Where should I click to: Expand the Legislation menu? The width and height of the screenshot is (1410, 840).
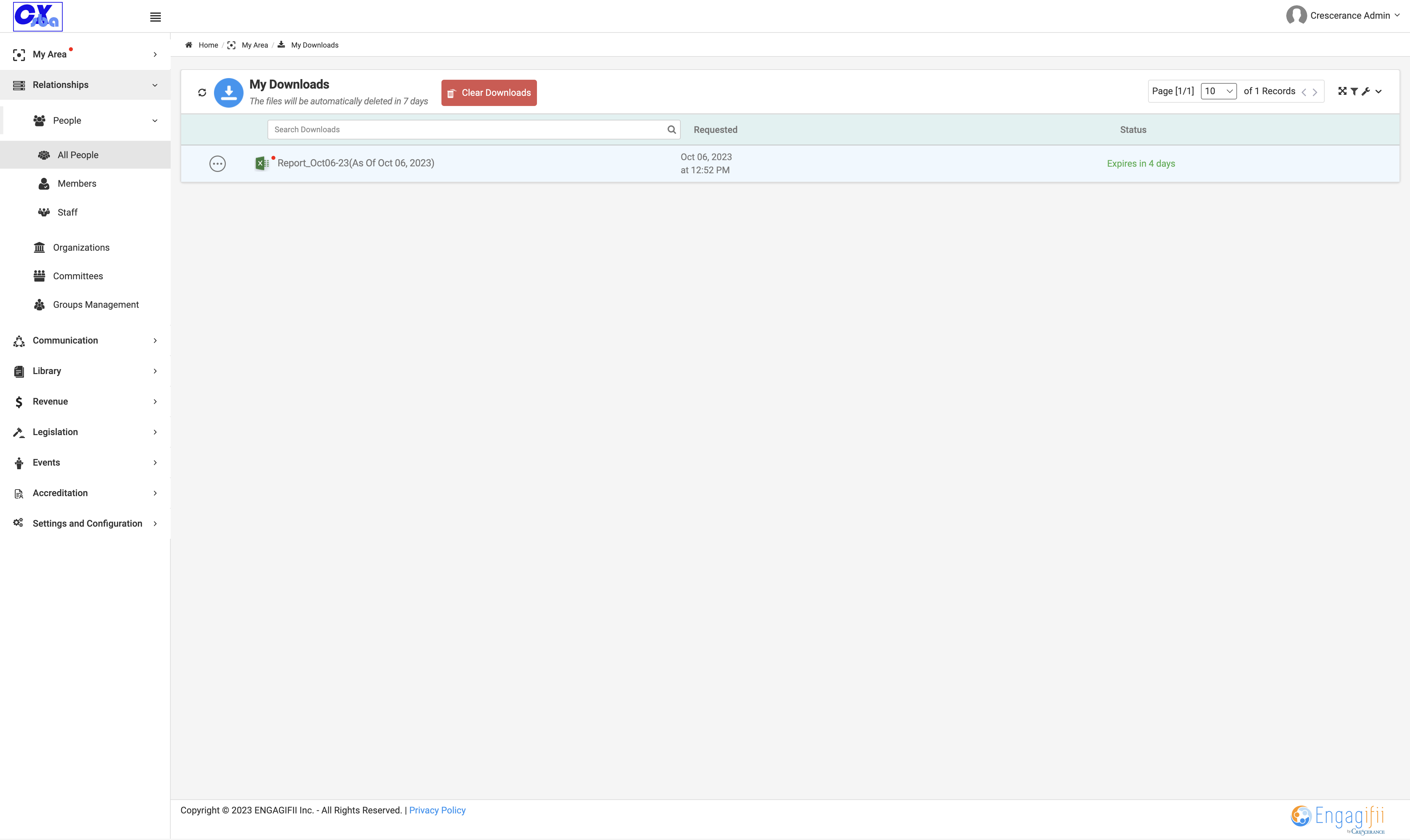tap(85, 432)
